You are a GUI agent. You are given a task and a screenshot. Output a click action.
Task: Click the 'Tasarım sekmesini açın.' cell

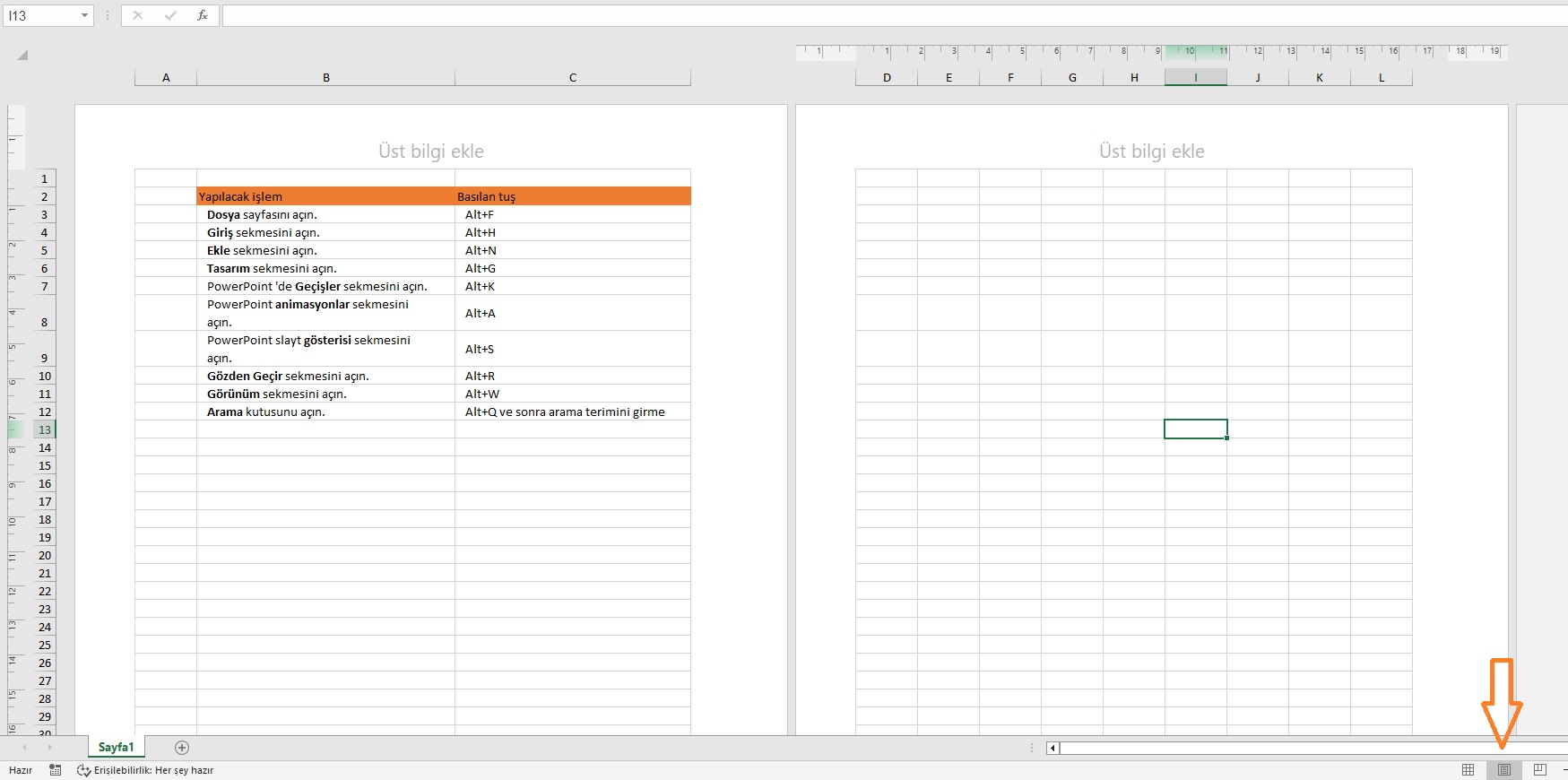pyautogui.click(x=326, y=268)
